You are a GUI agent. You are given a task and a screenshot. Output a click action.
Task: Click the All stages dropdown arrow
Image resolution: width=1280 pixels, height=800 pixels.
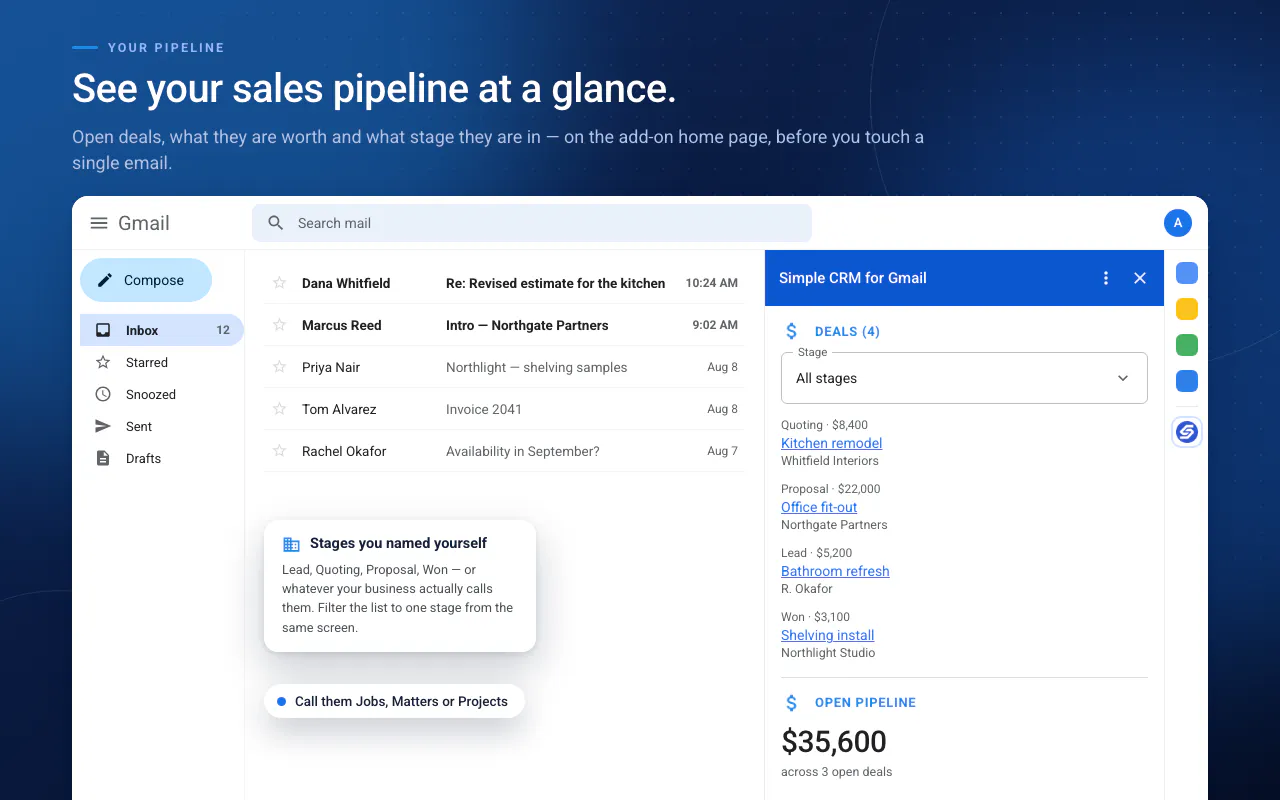point(1123,378)
